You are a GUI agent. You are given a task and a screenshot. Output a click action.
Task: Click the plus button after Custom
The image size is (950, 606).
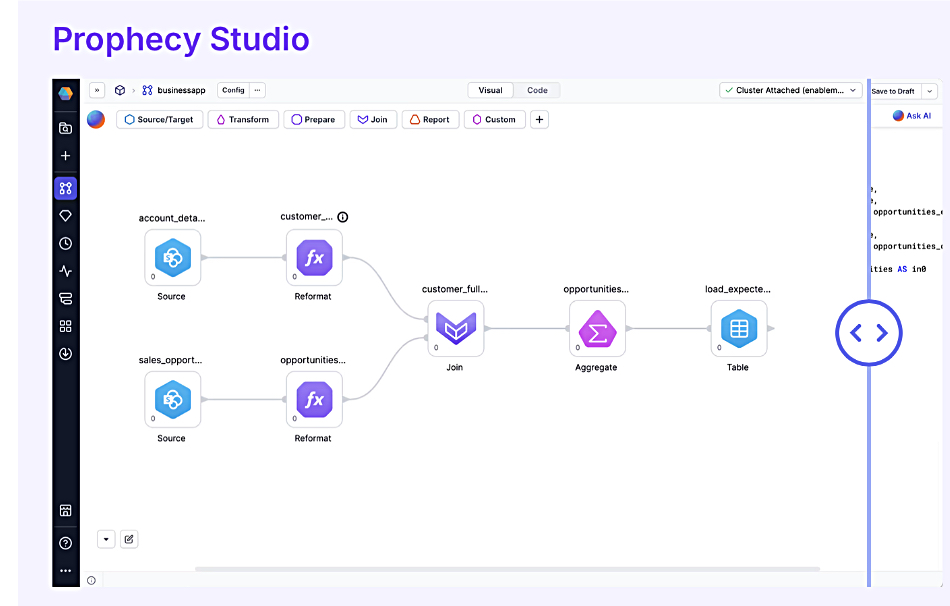point(539,119)
